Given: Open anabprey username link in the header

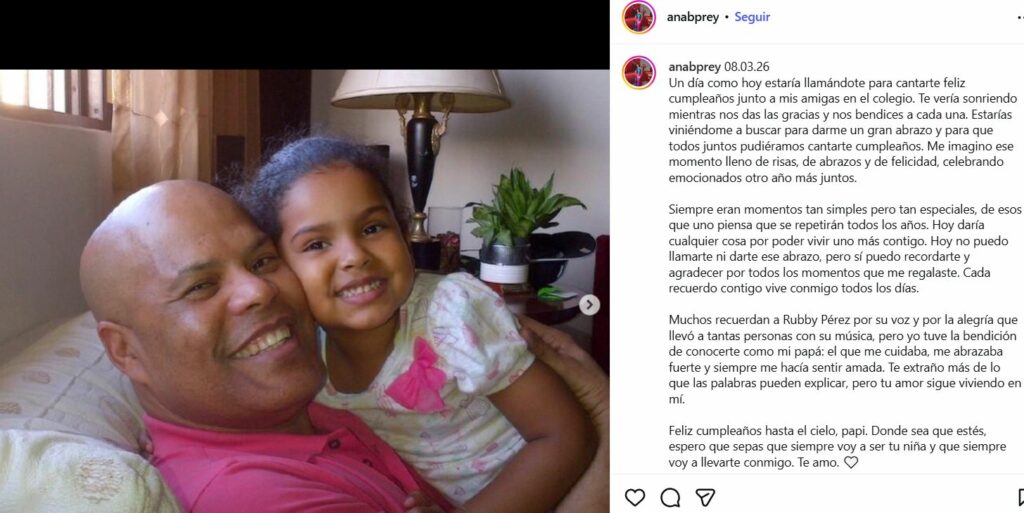Looking at the screenshot, I should point(692,18).
